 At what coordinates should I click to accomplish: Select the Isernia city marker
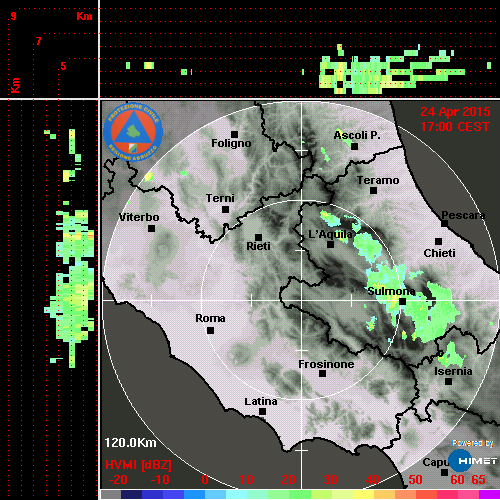pos(449,381)
